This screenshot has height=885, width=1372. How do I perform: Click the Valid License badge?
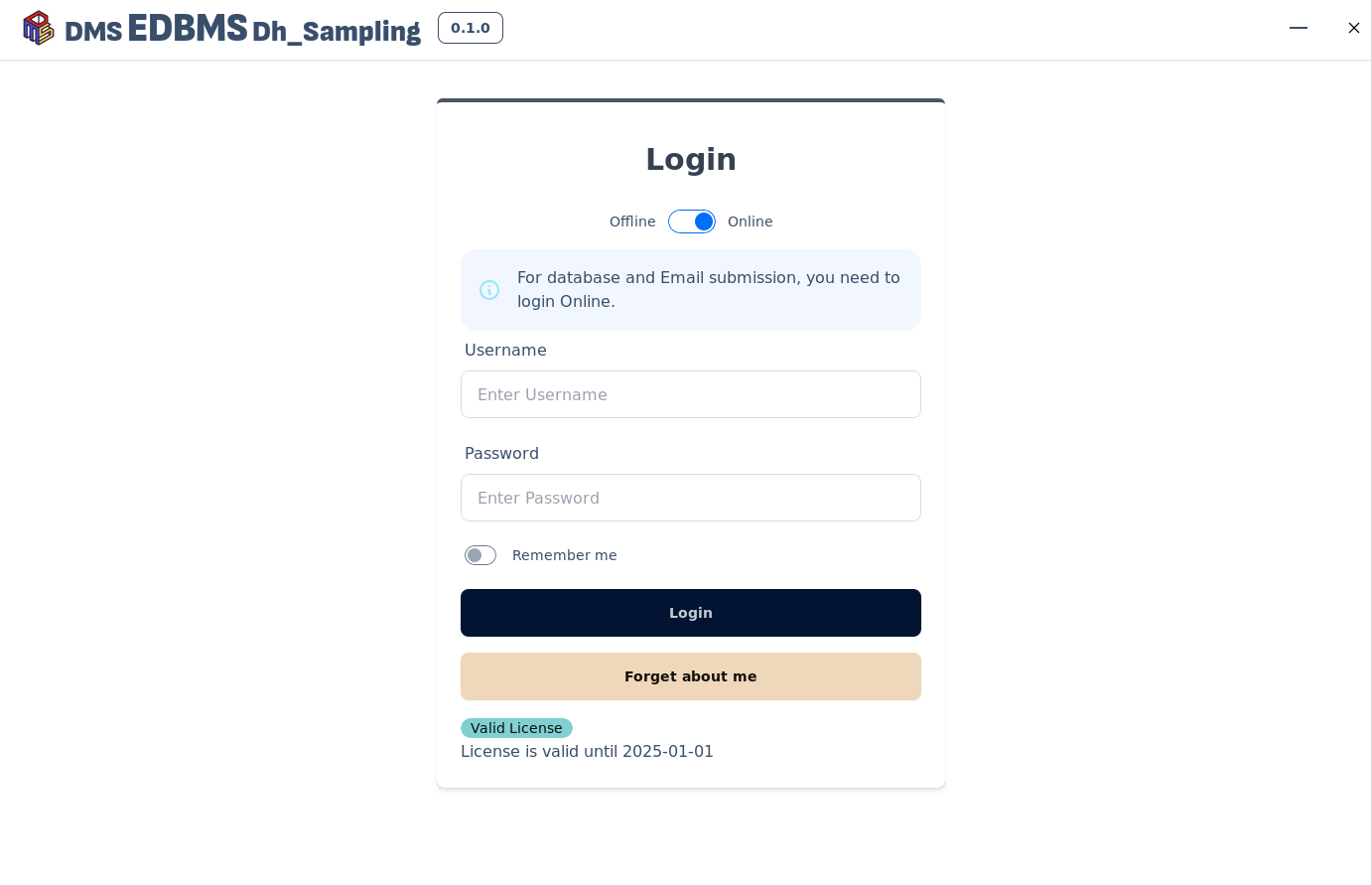click(516, 728)
